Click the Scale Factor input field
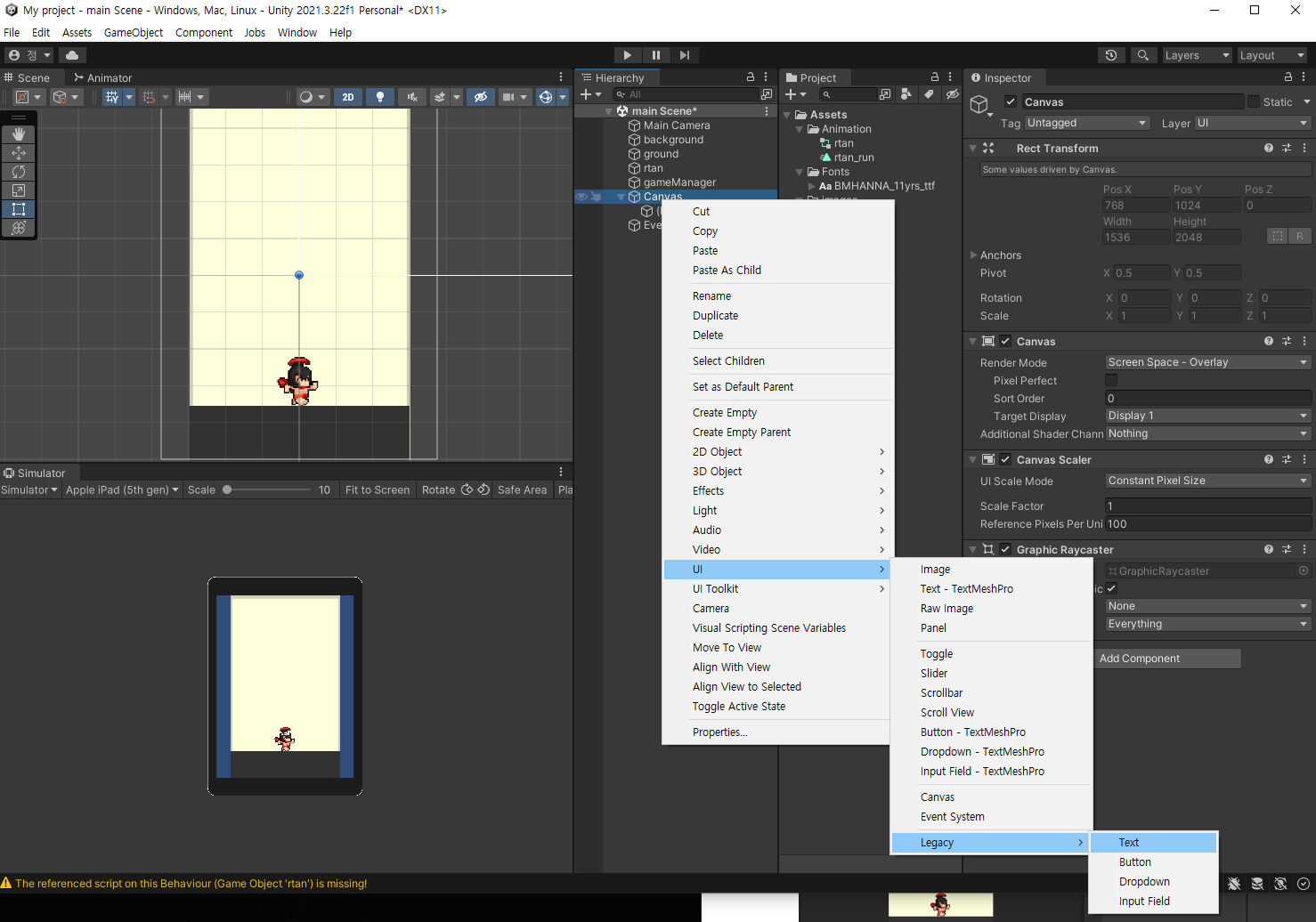 [1208, 505]
